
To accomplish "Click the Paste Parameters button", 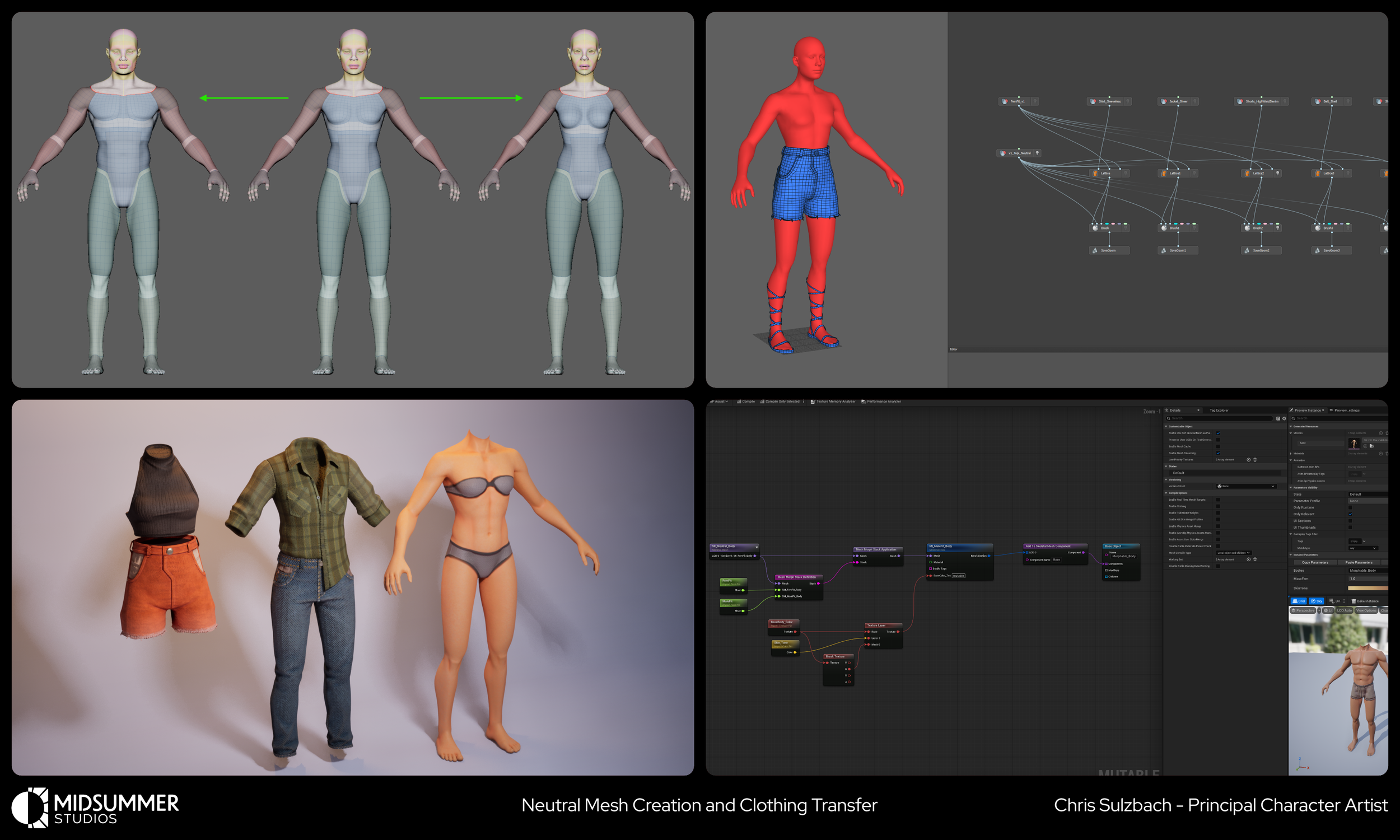I will (1359, 562).
